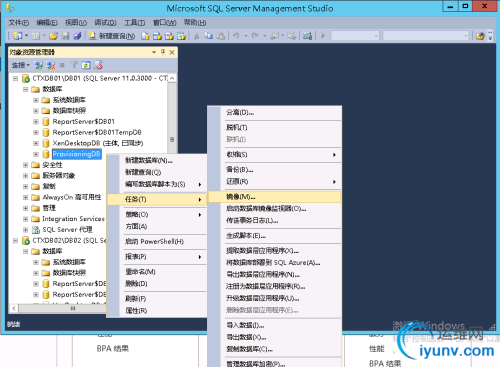Image resolution: width=500 pixels, height=367 pixels.
Task: Expand the AlwaysOn 高可用性 folder
Action: point(25,197)
